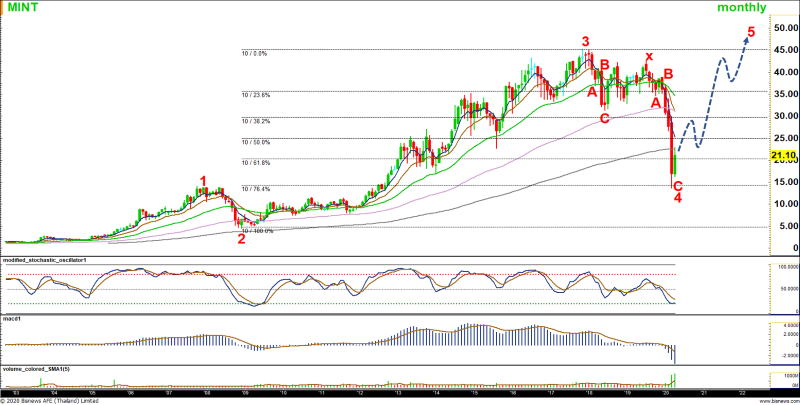800x405 pixels.
Task: Click the monthly timeframe label
Action: click(742, 8)
